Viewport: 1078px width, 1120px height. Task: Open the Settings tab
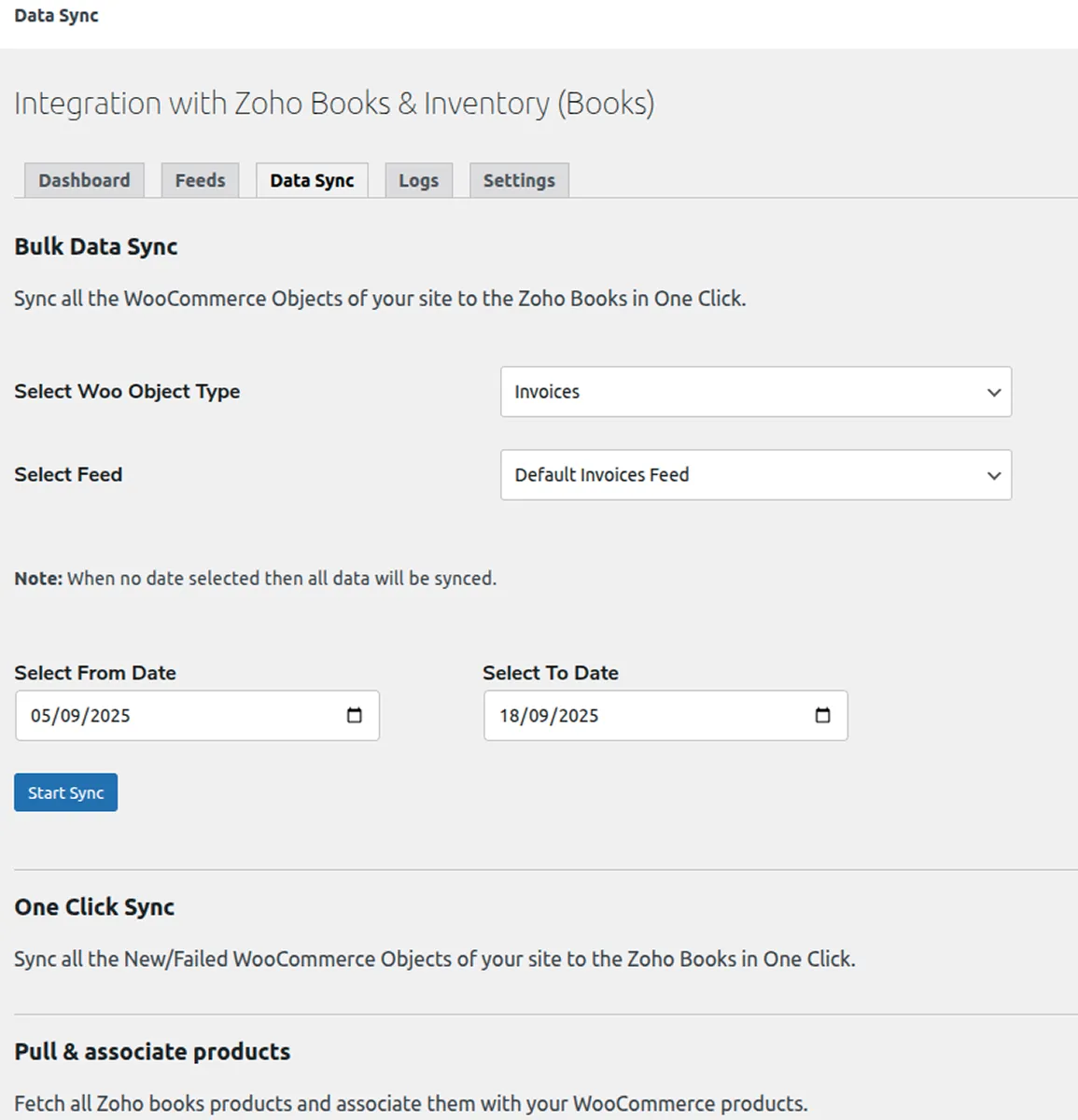tap(519, 180)
